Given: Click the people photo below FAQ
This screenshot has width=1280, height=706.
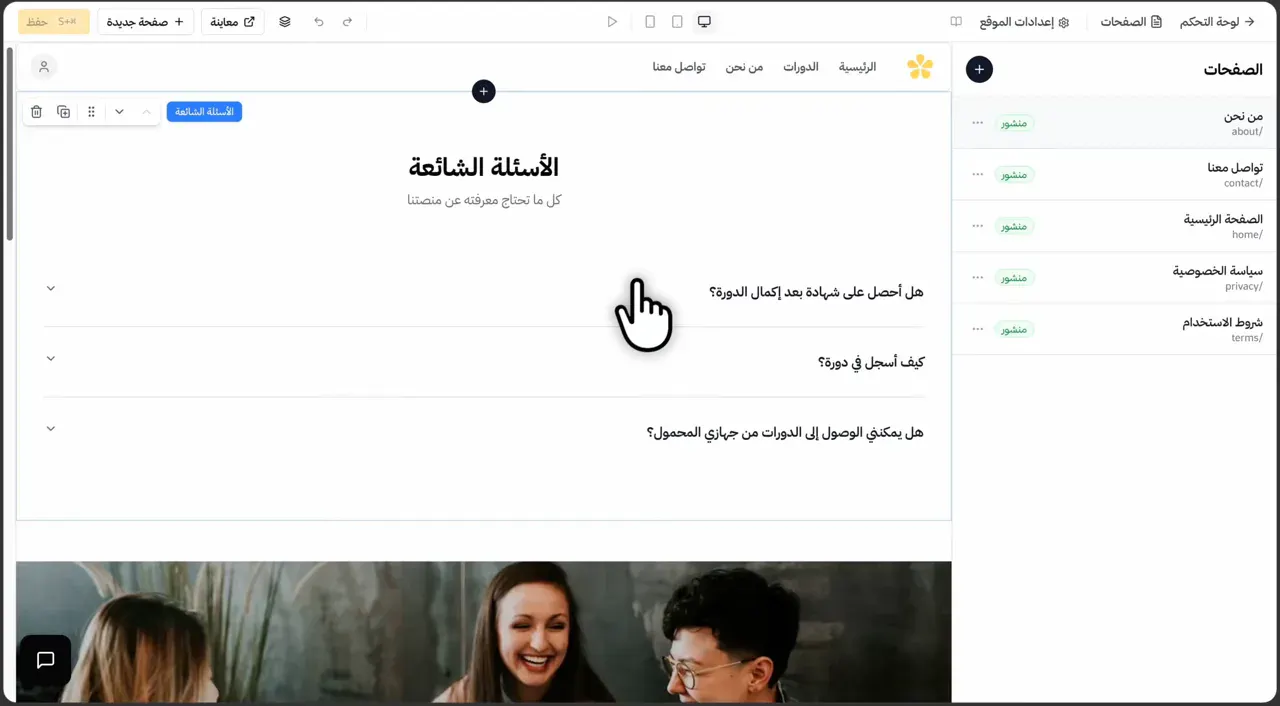Looking at the screenshot, I should (x=484, y=631).
